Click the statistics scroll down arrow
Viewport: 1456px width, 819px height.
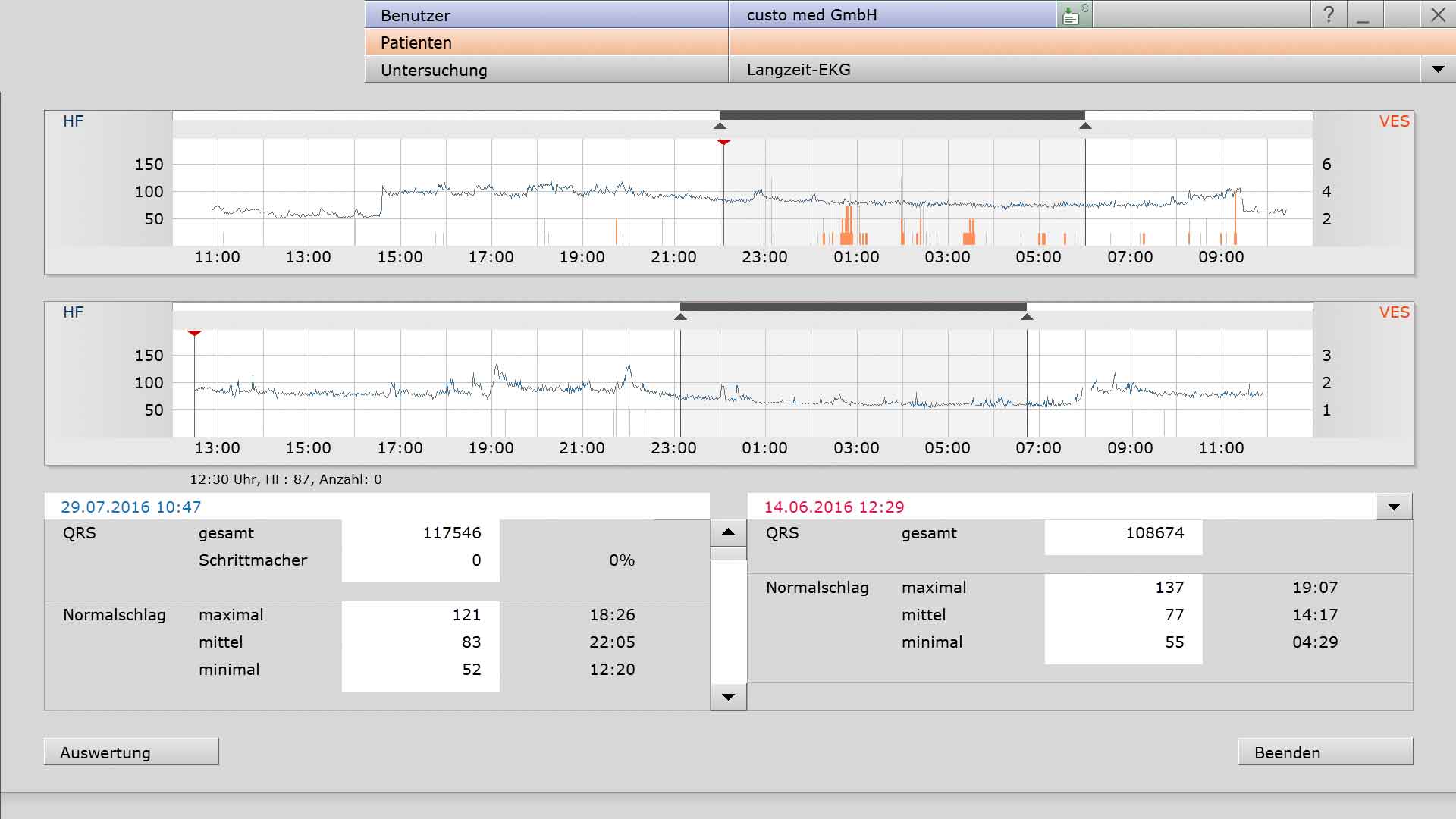point(728,697)
